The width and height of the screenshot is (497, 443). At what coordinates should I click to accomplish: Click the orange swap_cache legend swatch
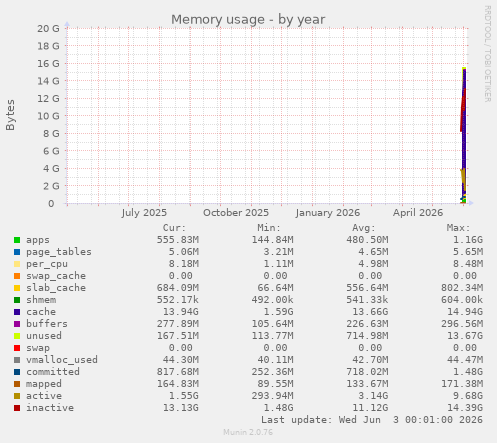(x=17, y=276)
